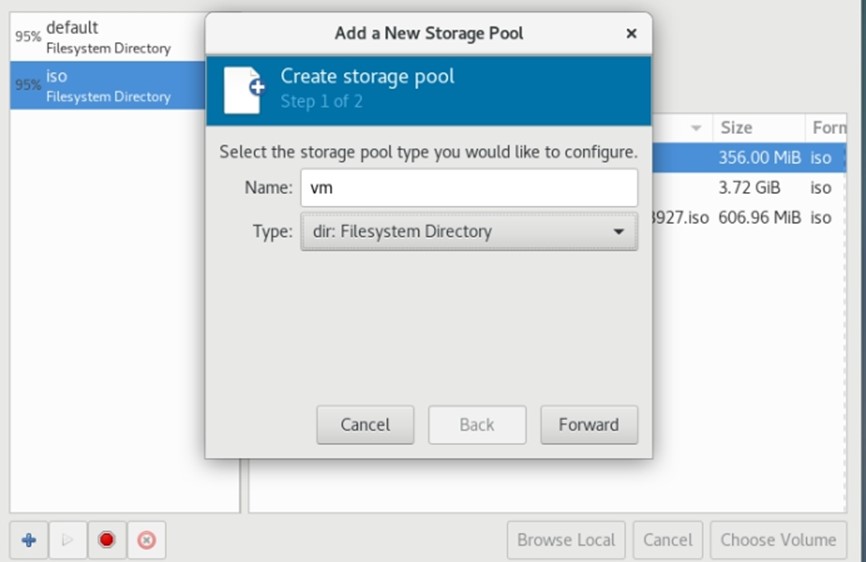Click the delete pool red X icon

146,540
